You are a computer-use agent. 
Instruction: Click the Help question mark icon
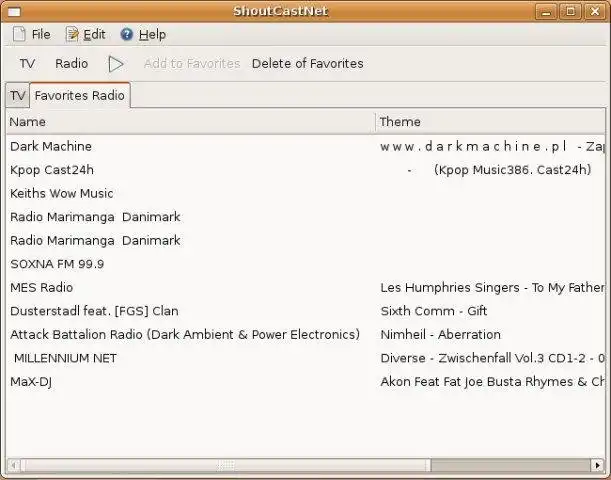coord(127,34)
